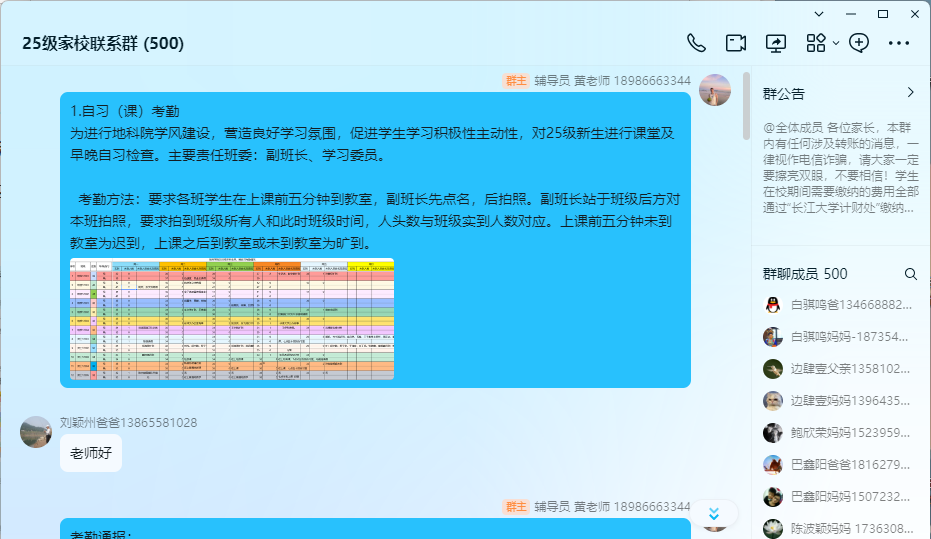This screenshot has height=539, width=931.
Task: Open the three-dot more options menu
Action: pyautogui.click(x=899, y=43)
